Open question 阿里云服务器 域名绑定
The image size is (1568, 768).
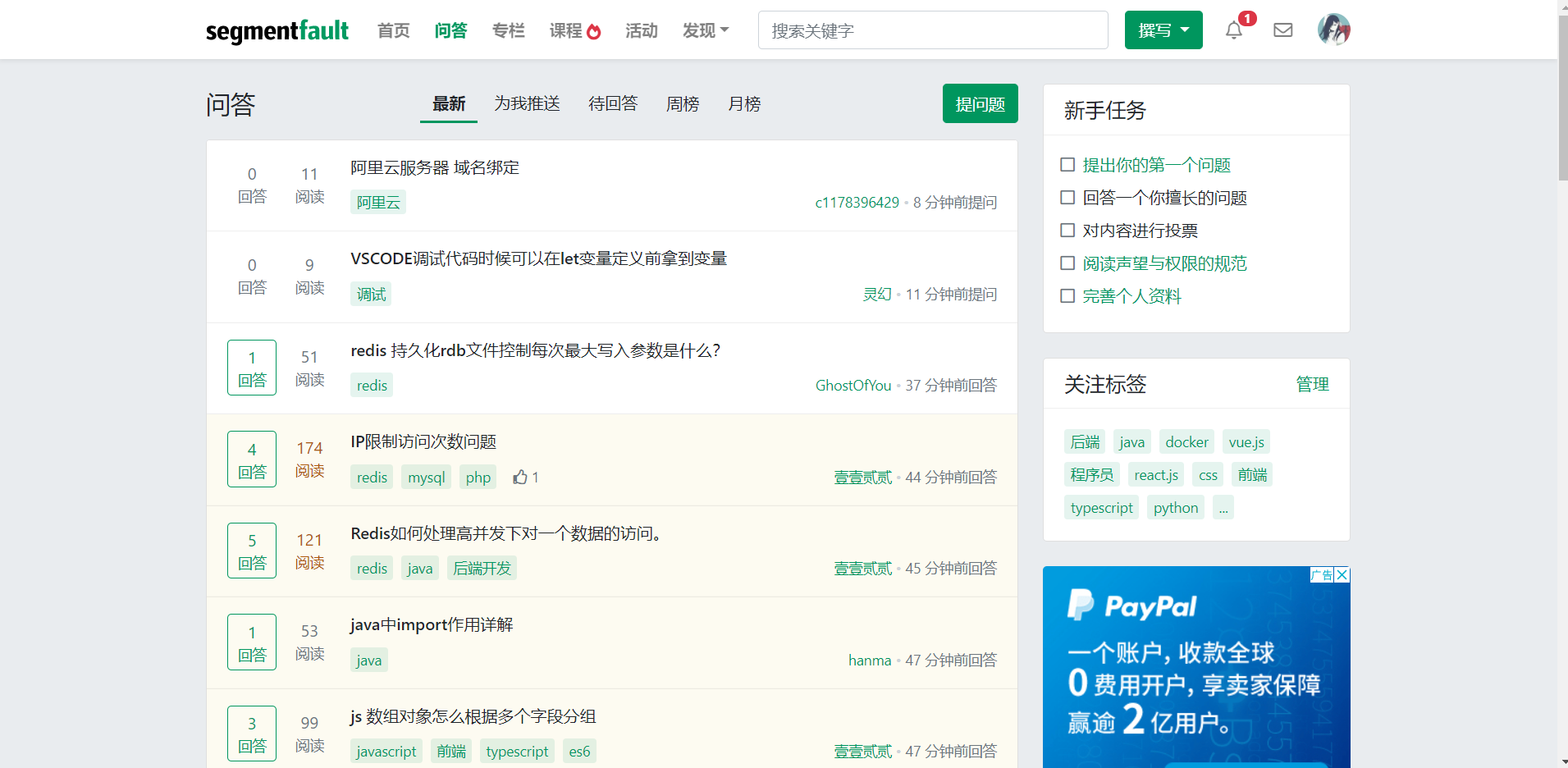coord(435,167)
